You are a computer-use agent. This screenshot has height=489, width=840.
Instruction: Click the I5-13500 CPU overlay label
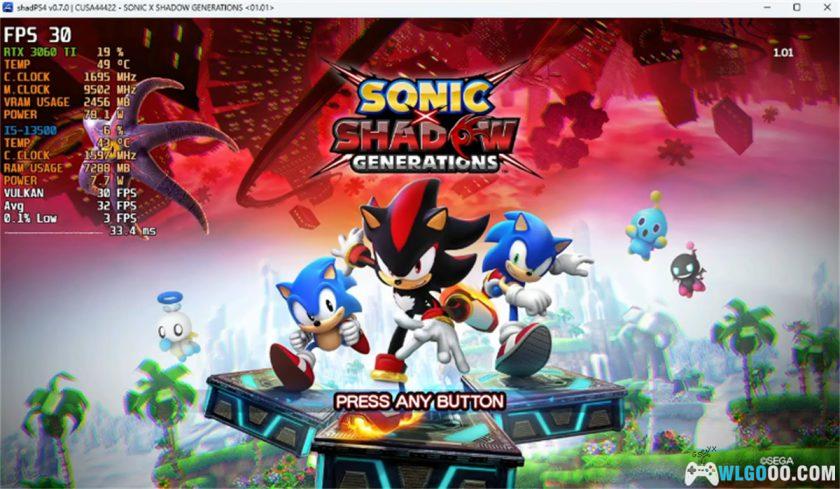(x=31, y=130)
